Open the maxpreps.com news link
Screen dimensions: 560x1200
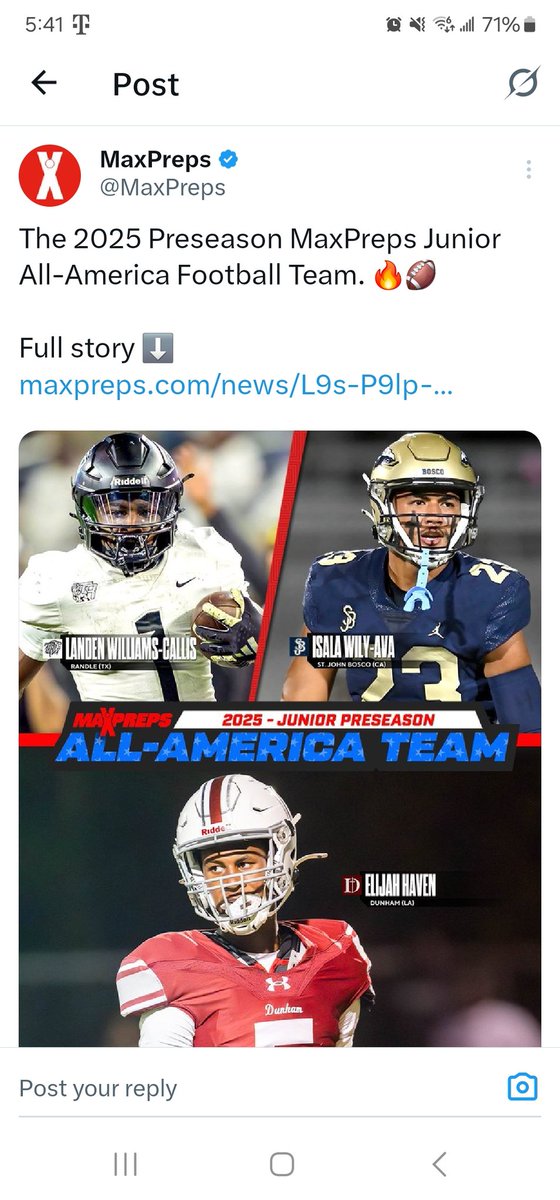236,384
